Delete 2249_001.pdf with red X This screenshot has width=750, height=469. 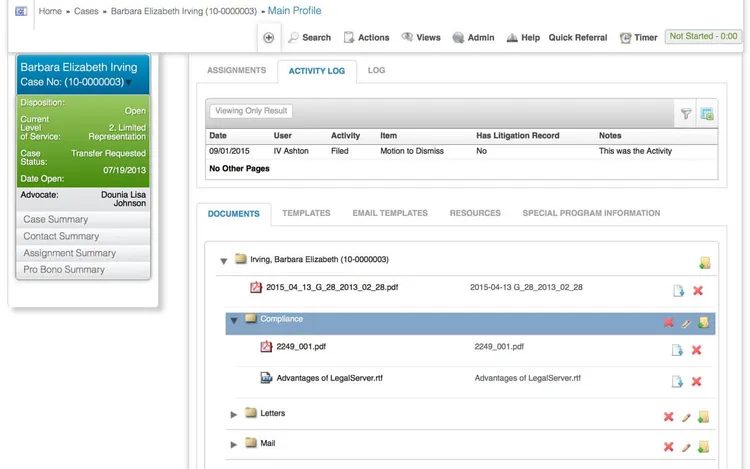click(696, 350)
